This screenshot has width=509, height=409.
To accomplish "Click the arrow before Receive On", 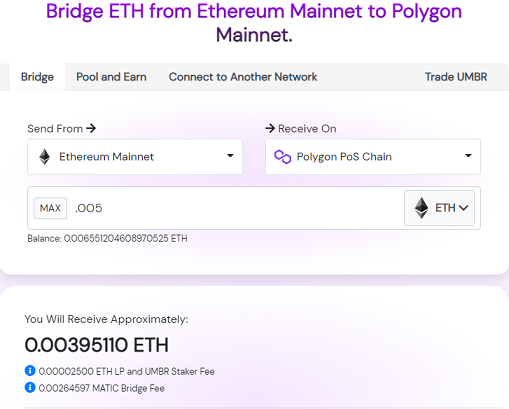I will (270, 128).
